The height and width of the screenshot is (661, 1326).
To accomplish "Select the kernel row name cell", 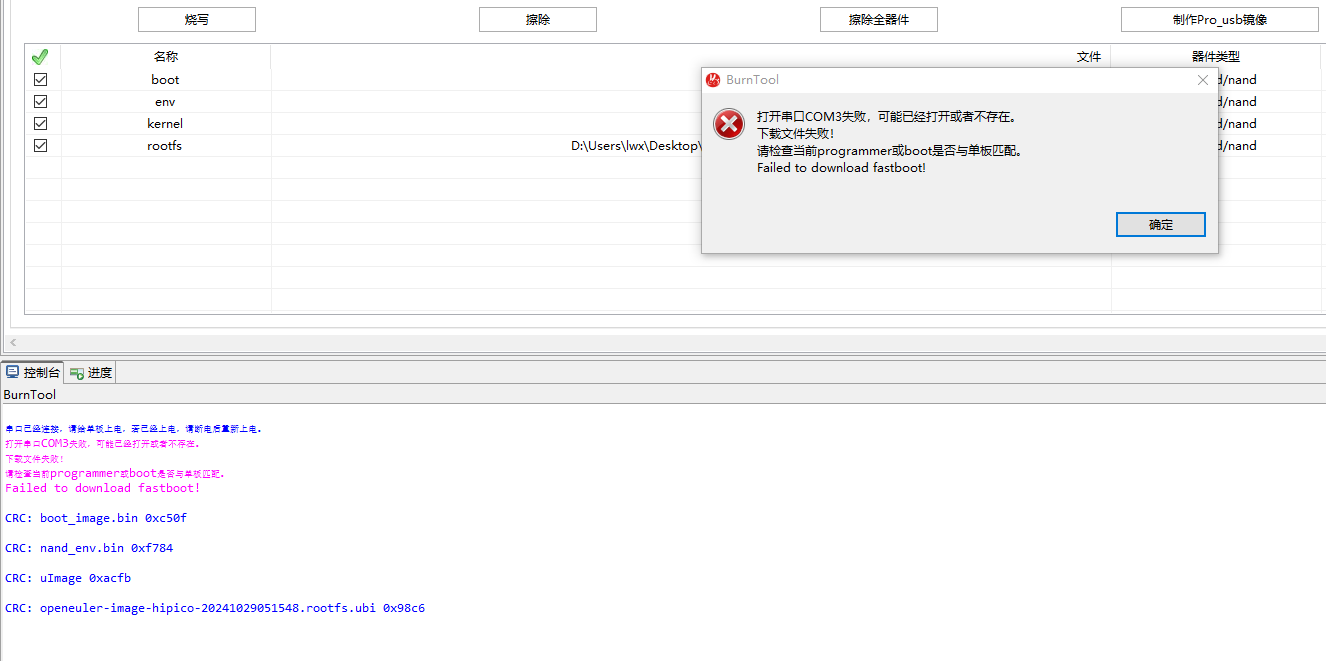I will (x=165, y=124).
